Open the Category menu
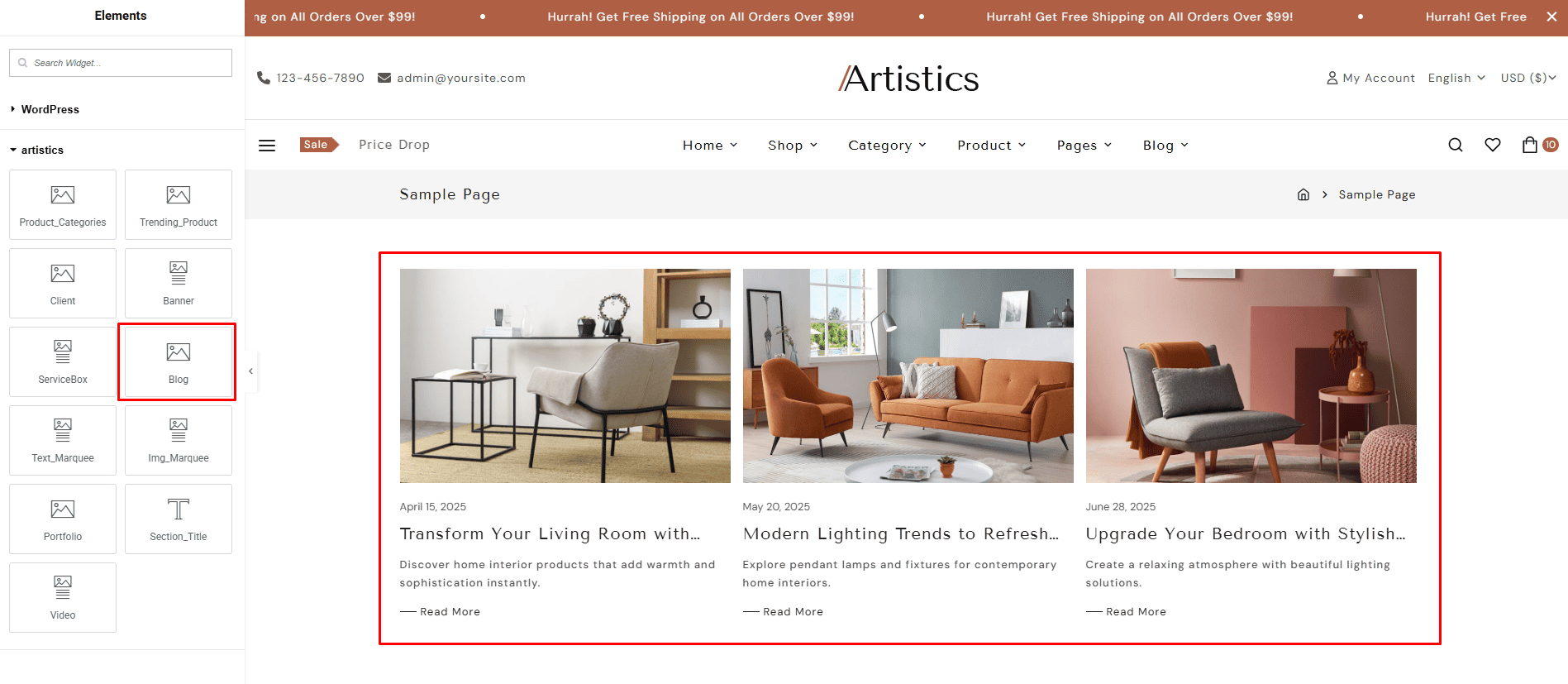Image resolution: width=1568 pixels, height=684 pixels. point(887,146)
